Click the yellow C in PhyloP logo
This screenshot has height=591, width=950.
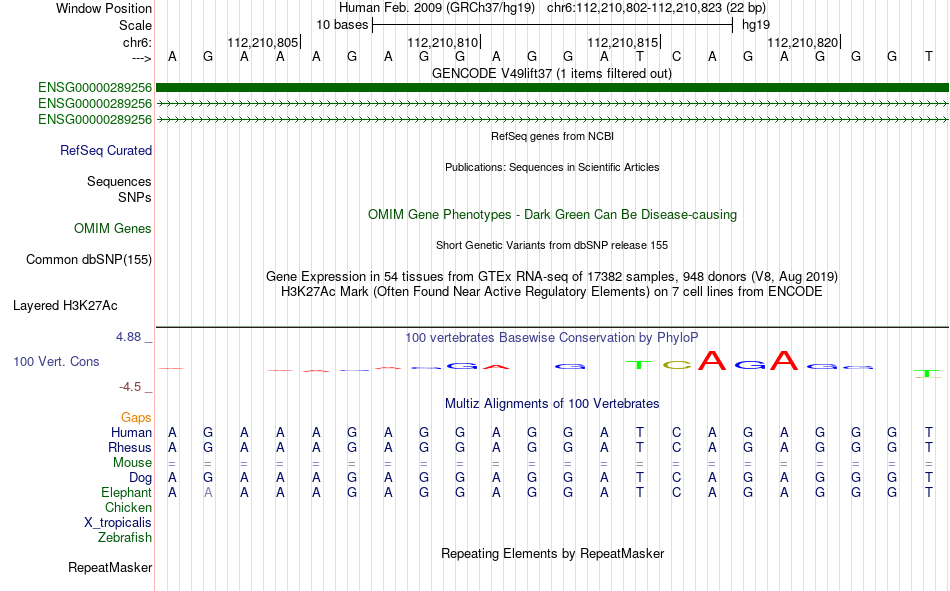677,365
